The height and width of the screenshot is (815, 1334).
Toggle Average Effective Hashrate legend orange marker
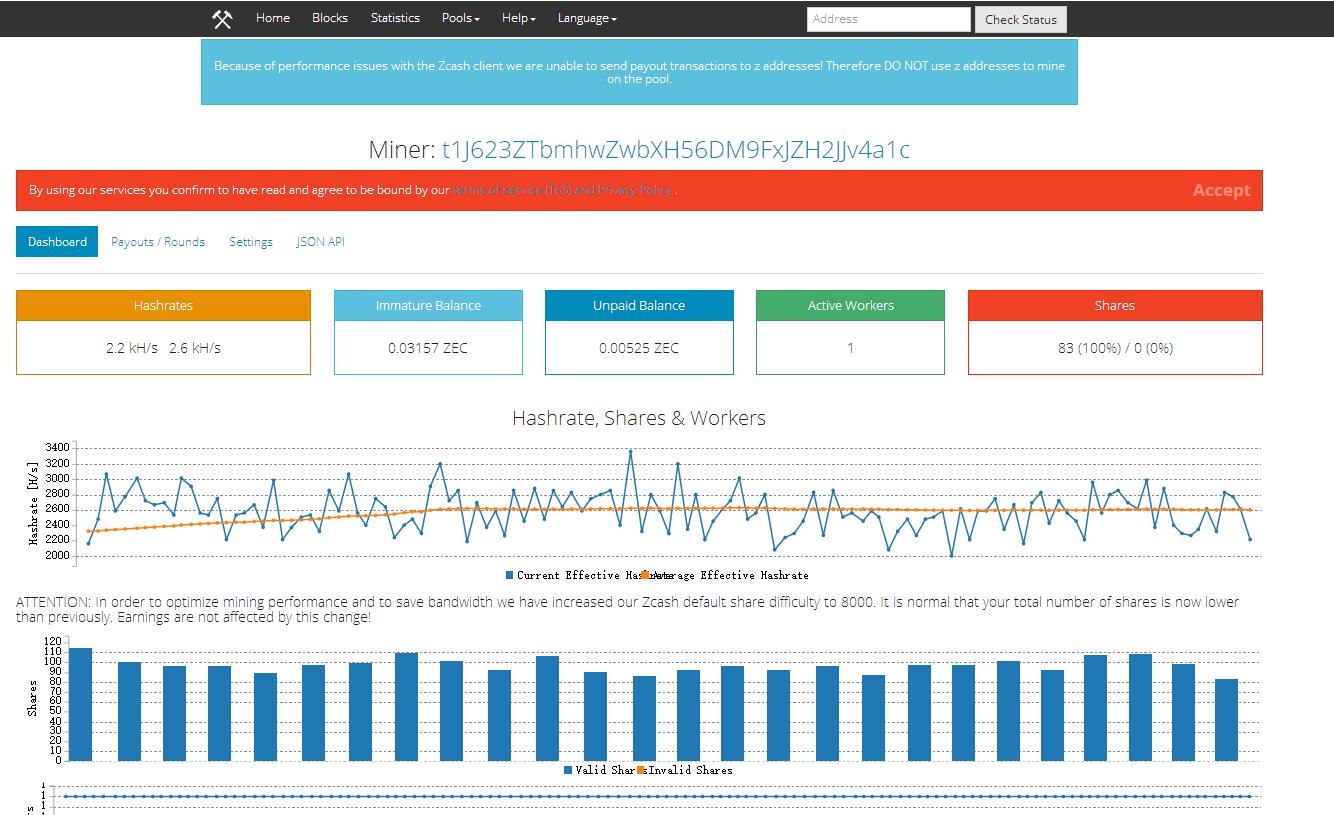click(645, 575)
